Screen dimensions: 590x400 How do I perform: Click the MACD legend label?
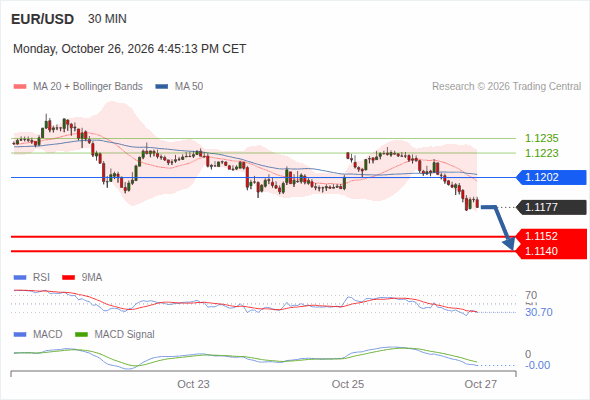pyautogui.click(x=48, y=335)
